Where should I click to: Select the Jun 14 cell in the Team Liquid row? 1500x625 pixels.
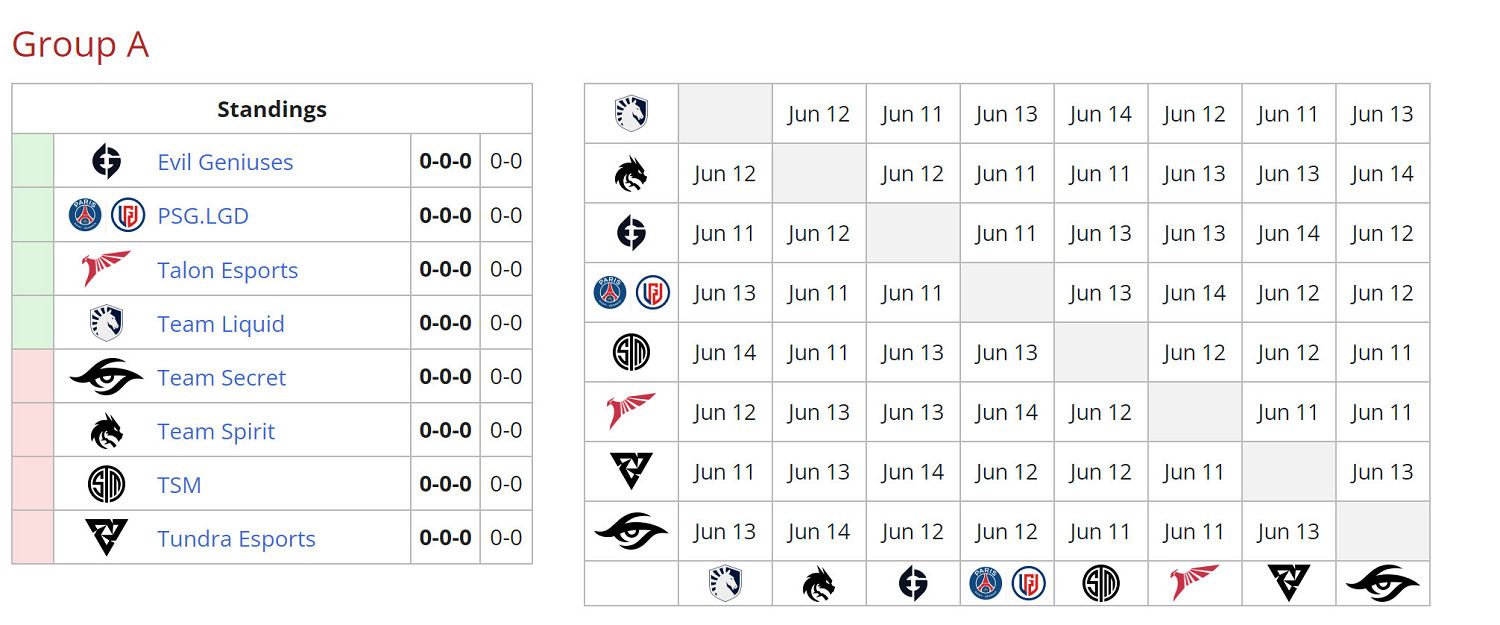(x=1100, y=114)
